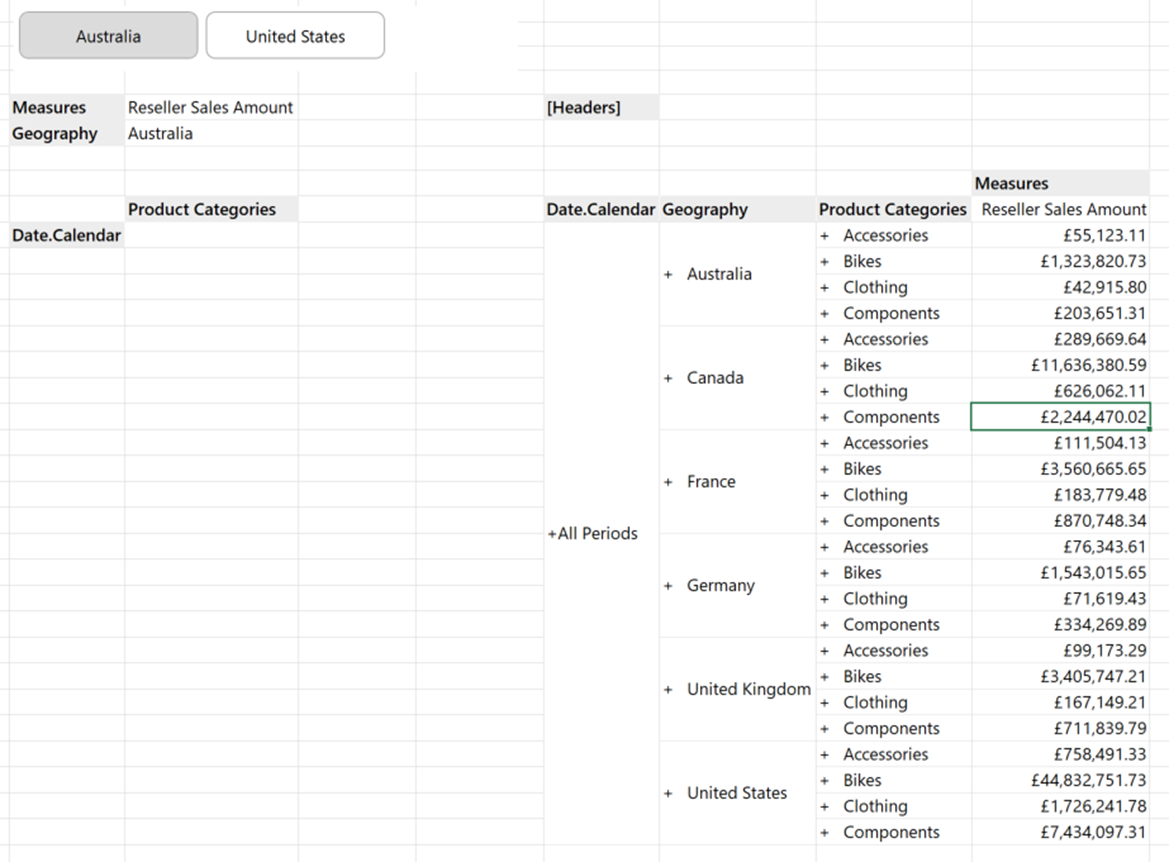This screenshot has width=1169, height=862.
Task: Expand Accessories under Australia
Action: (x=822, y=235)
